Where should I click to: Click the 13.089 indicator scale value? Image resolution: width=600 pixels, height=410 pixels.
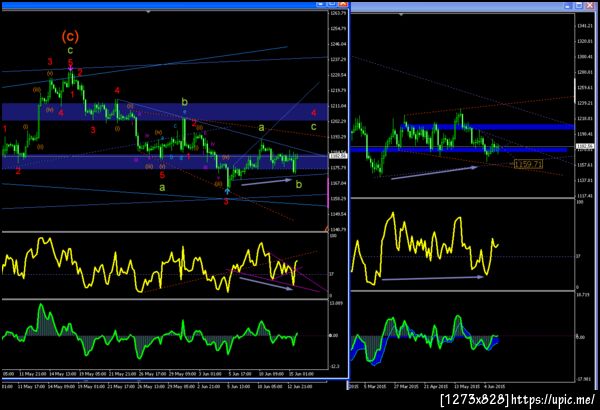point(336,303)
